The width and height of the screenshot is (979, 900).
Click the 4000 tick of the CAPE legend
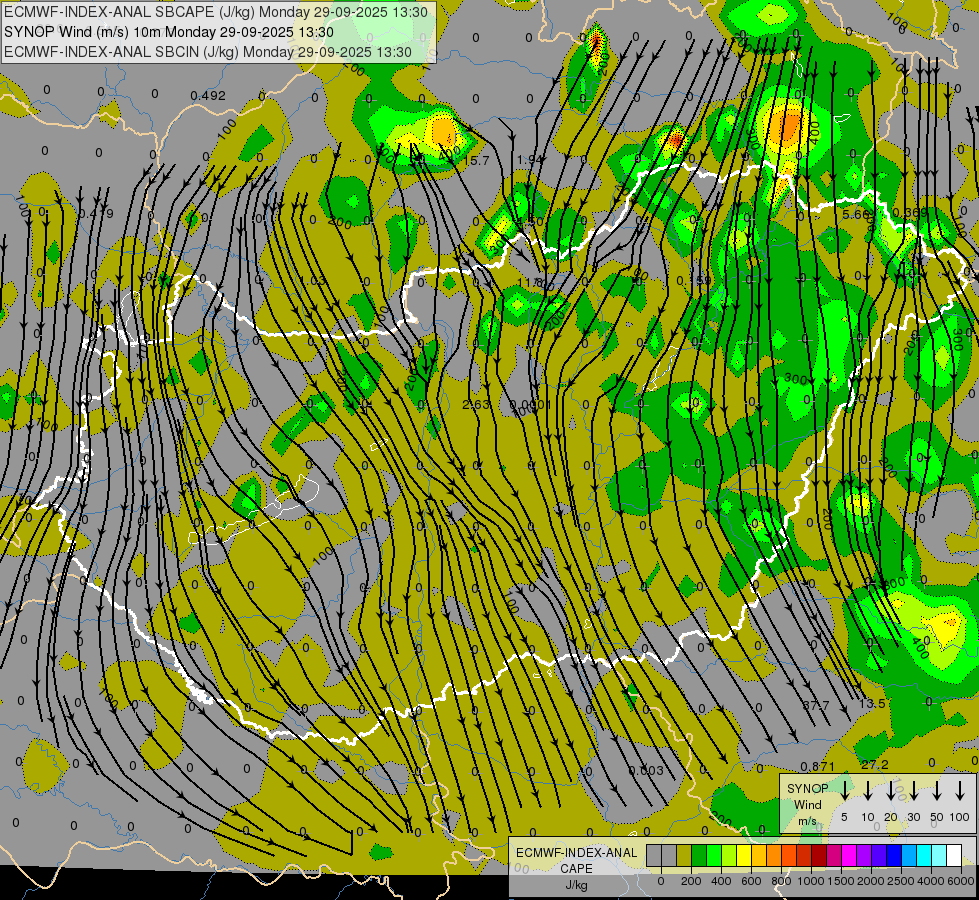click(931, 881)
